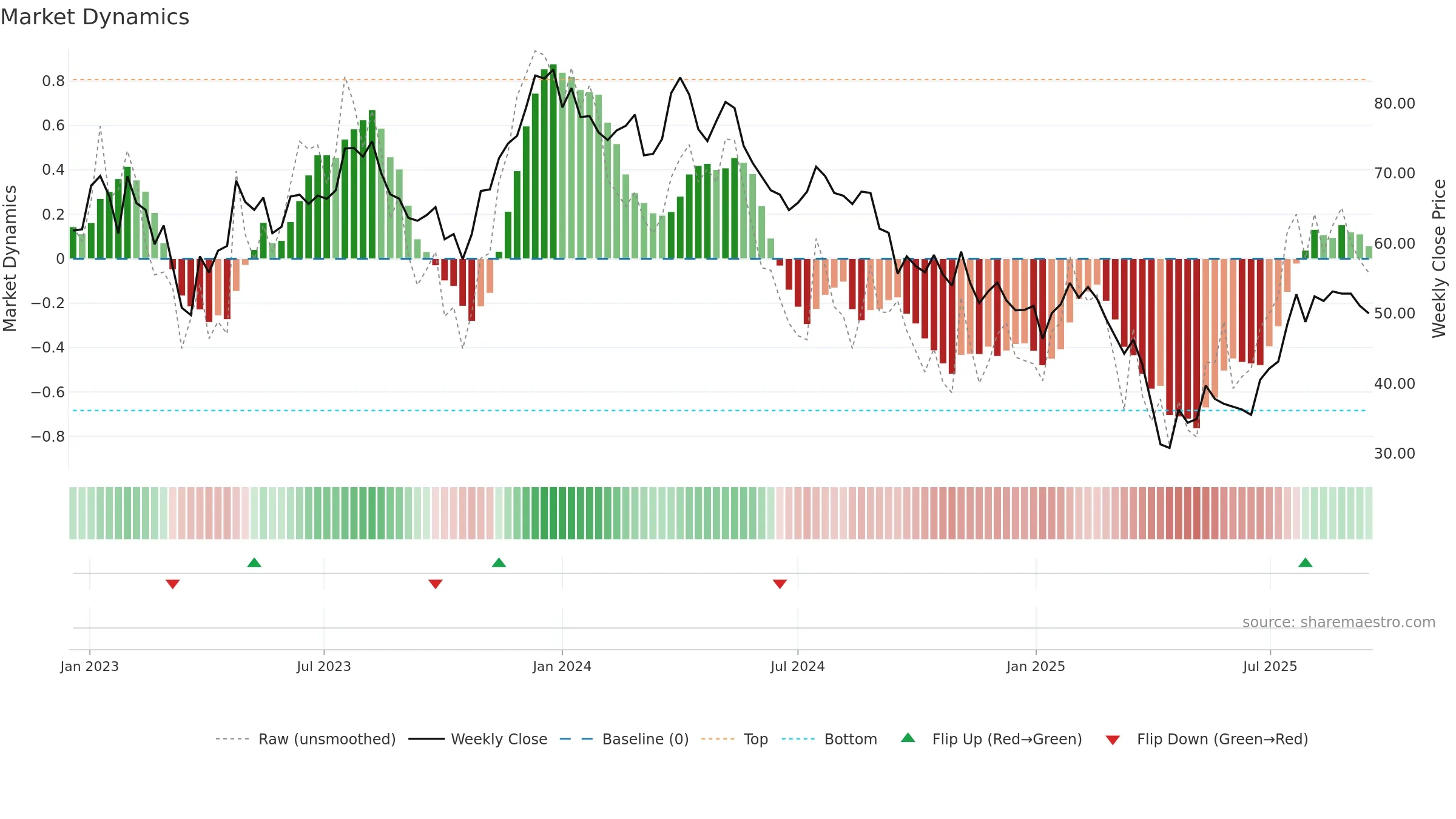Toggle the Raw (unsmoothed) legend entry
The height and width of the screenshot is (819, 1456).
pyautogui.click(x=305, y=739)
